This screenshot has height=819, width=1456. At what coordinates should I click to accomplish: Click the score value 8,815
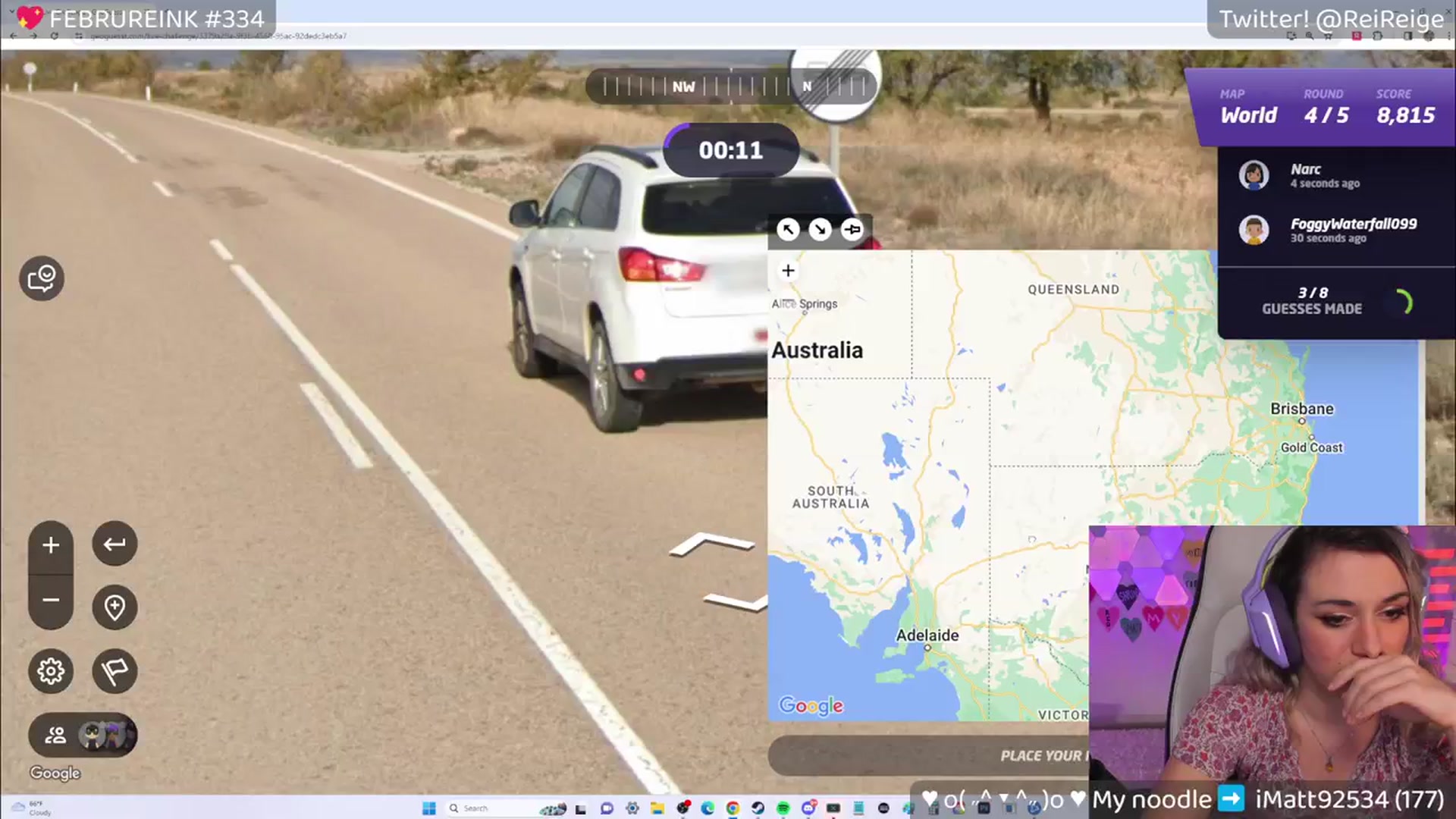click(x=1406, y=115)
